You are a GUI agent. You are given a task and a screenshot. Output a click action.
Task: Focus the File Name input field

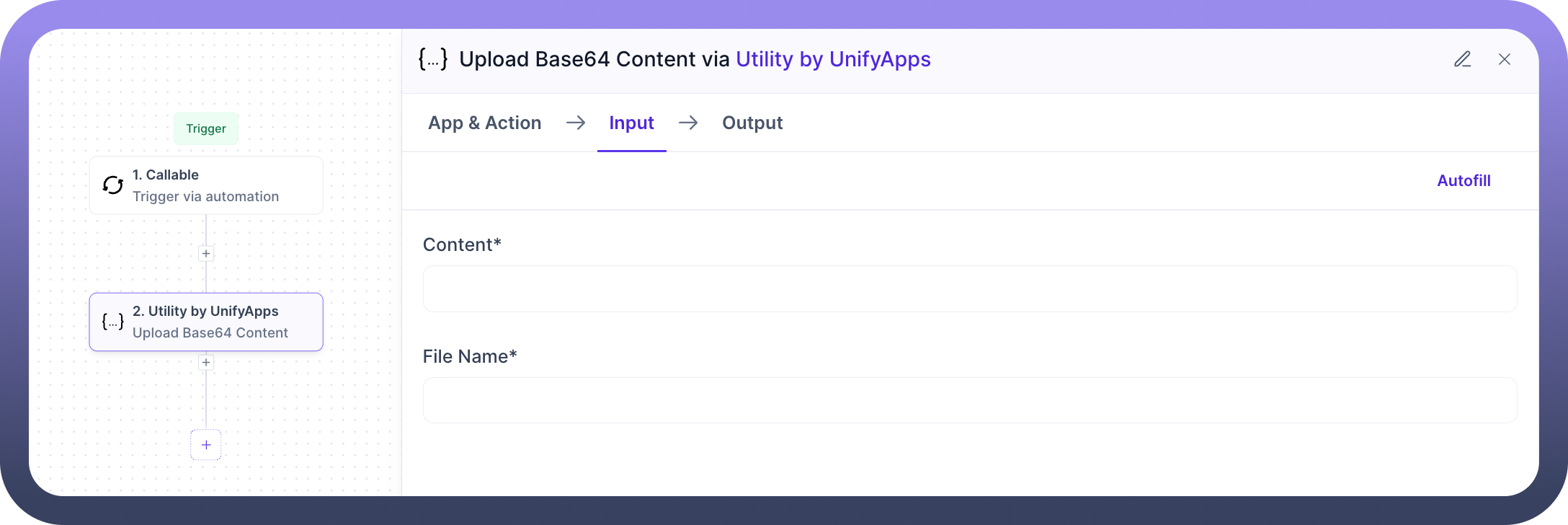[970, 400]
